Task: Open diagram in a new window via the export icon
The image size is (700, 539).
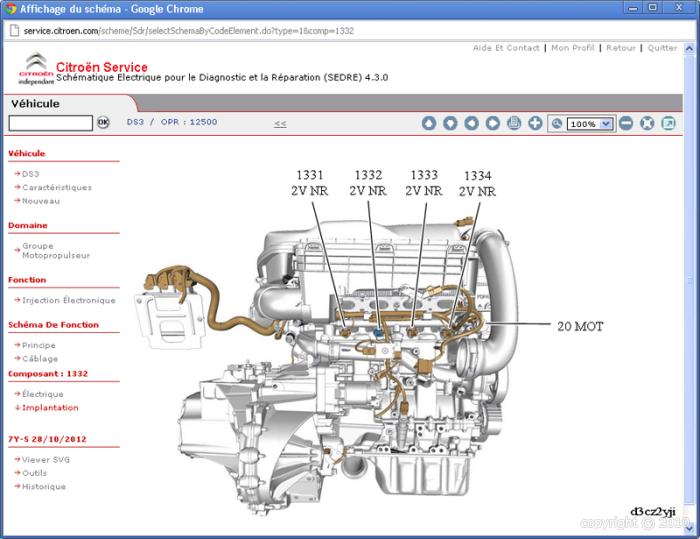Action: tap(668, 123)
